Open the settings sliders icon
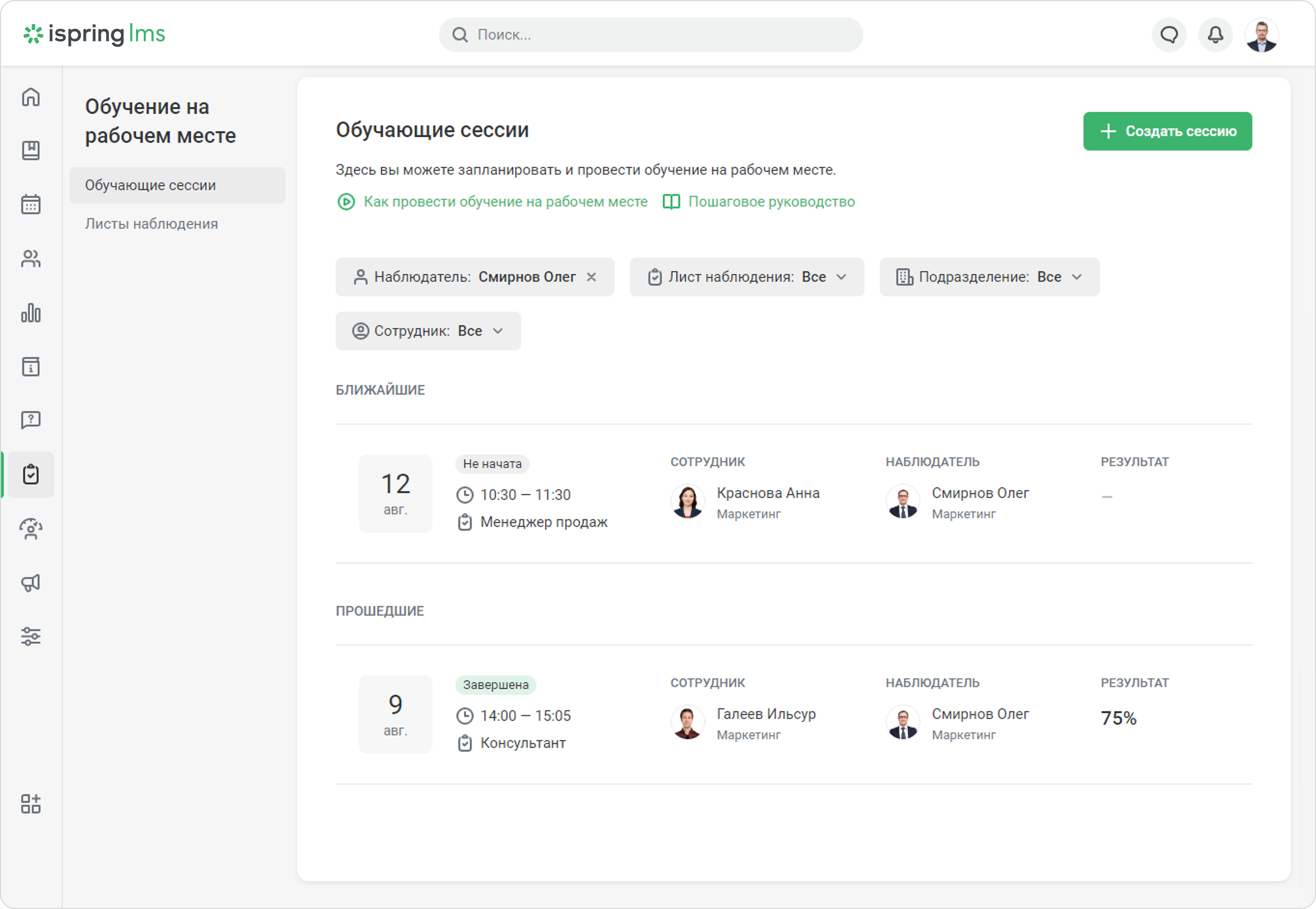The image size is (1316, 909). (31, 636)
